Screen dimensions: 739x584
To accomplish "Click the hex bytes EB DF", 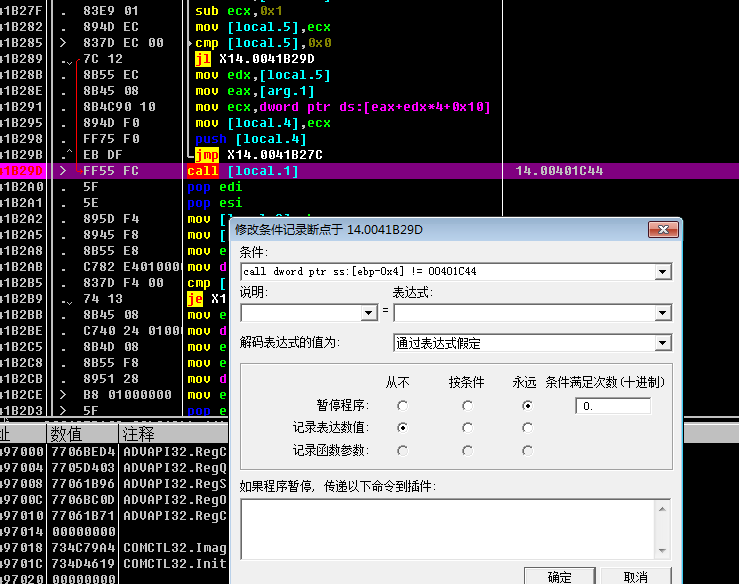I will pos(102,155).
